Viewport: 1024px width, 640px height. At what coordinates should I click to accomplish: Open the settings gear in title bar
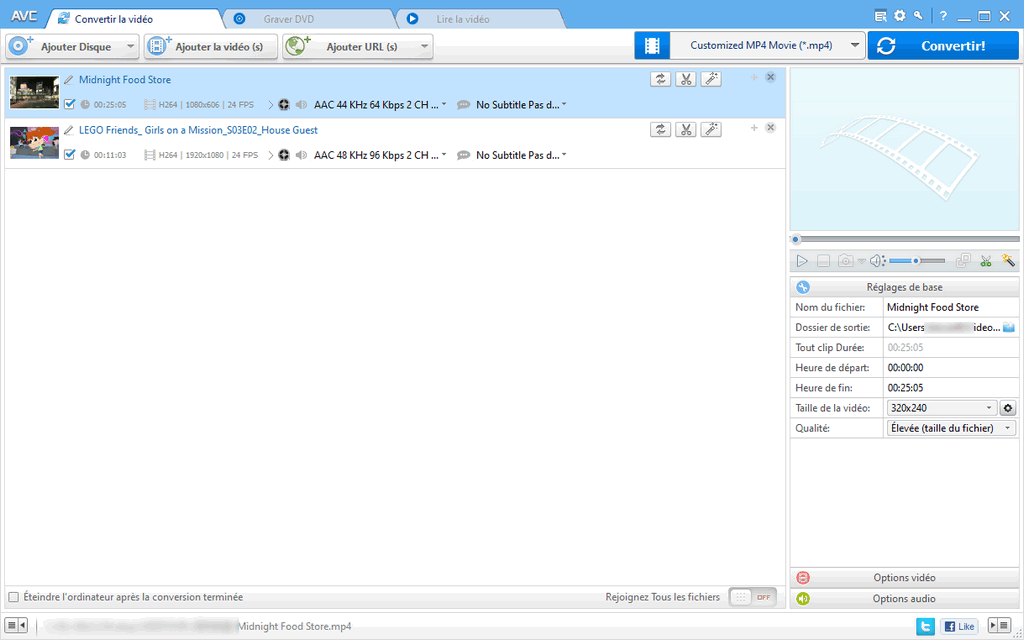click(x=900, y=16)
